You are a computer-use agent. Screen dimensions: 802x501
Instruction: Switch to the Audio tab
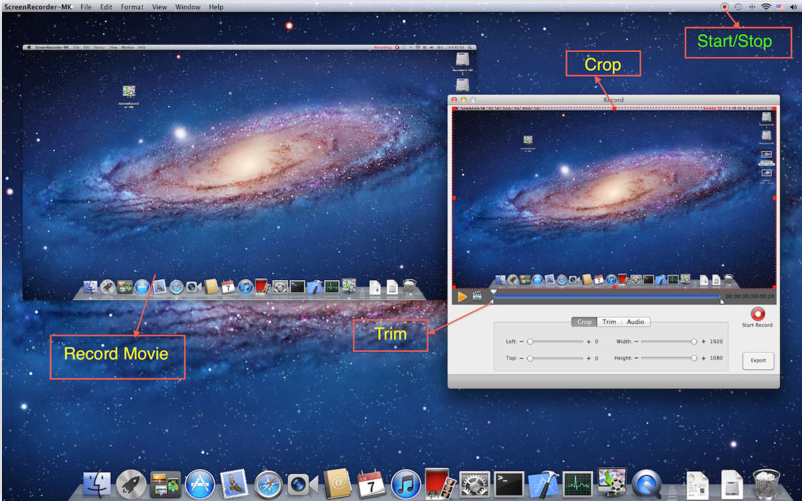(635, 322)
